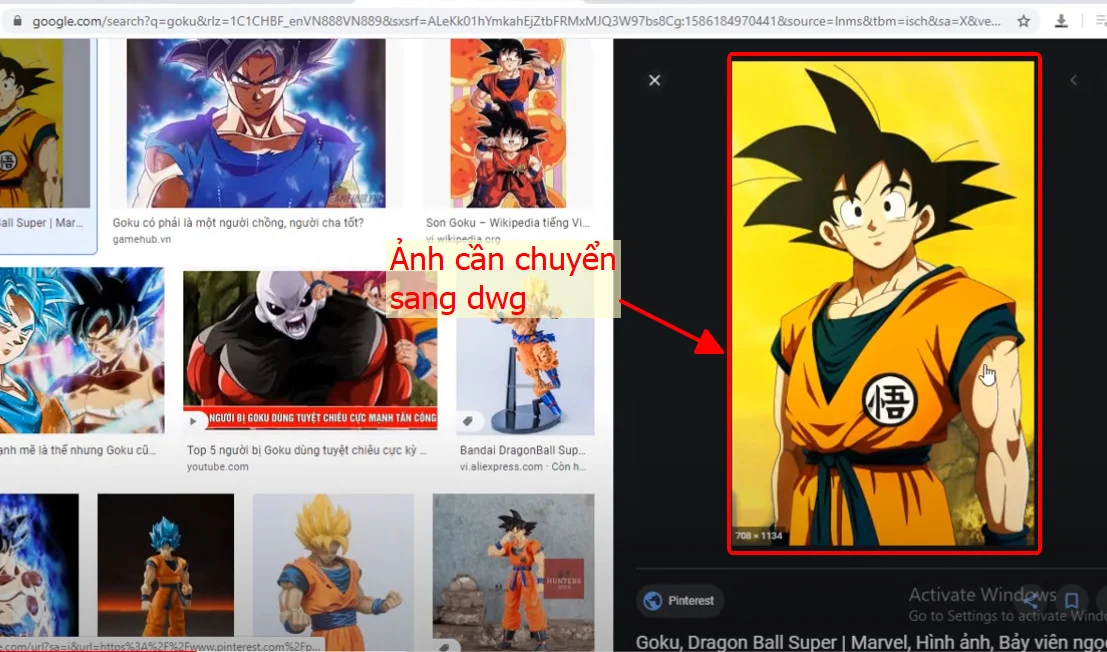Click the Pinterest globe icon
Viewport: 1107px width, 652px height.
[x=653, y=601]
